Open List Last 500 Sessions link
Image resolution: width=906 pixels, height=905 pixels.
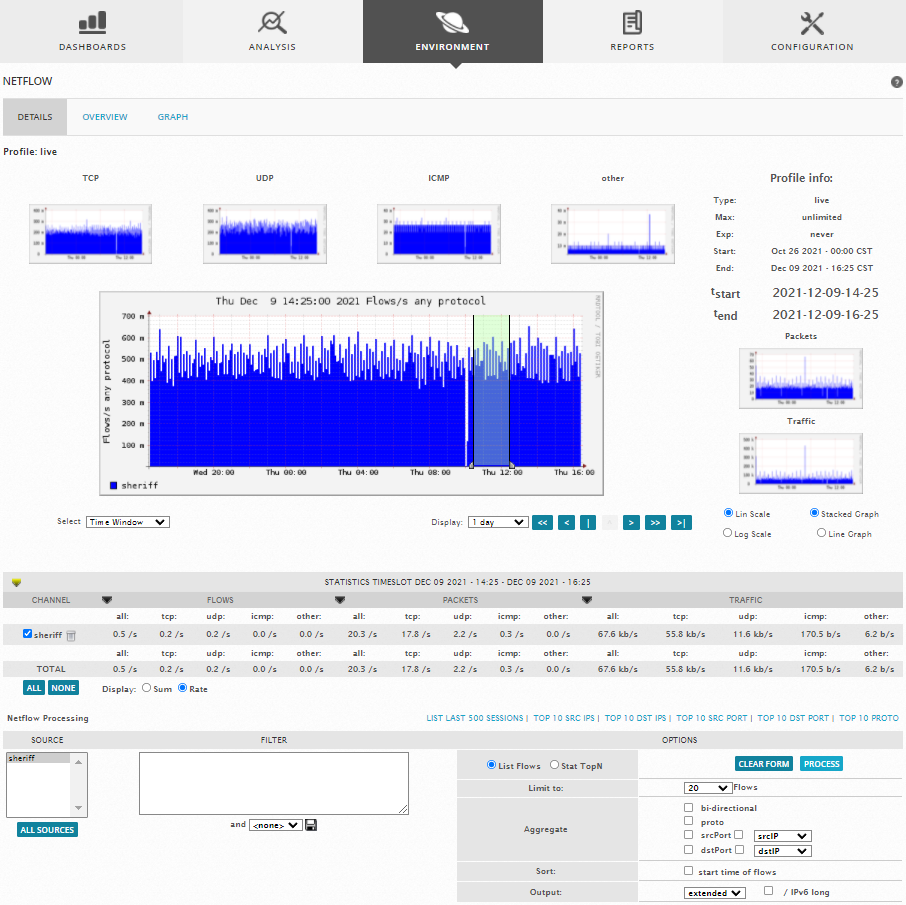coord(474,718)
